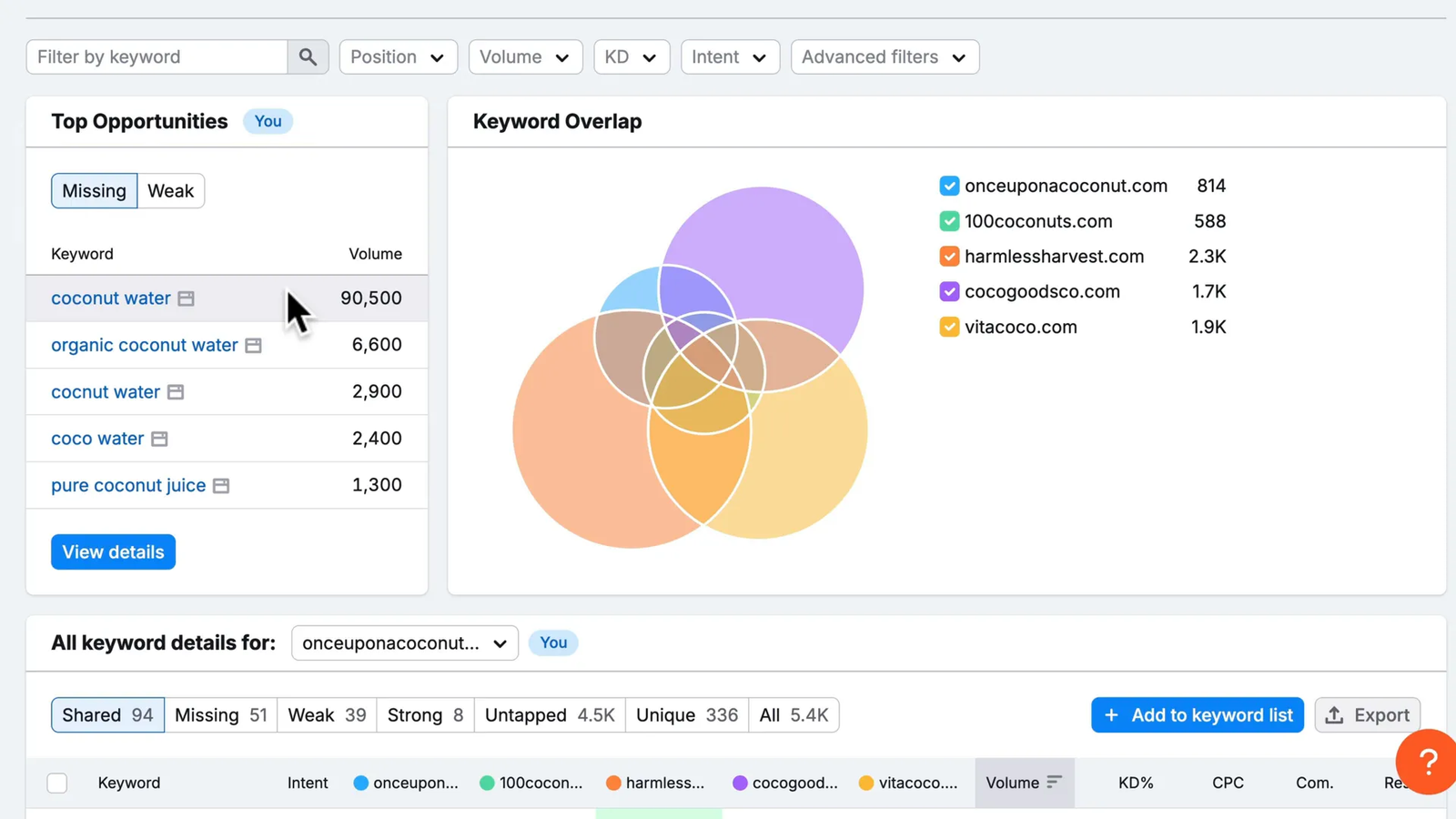The height and width of the screenshot is (819, 1456).
Task: Click the cocogood... column header
Action: pos(785,783)
